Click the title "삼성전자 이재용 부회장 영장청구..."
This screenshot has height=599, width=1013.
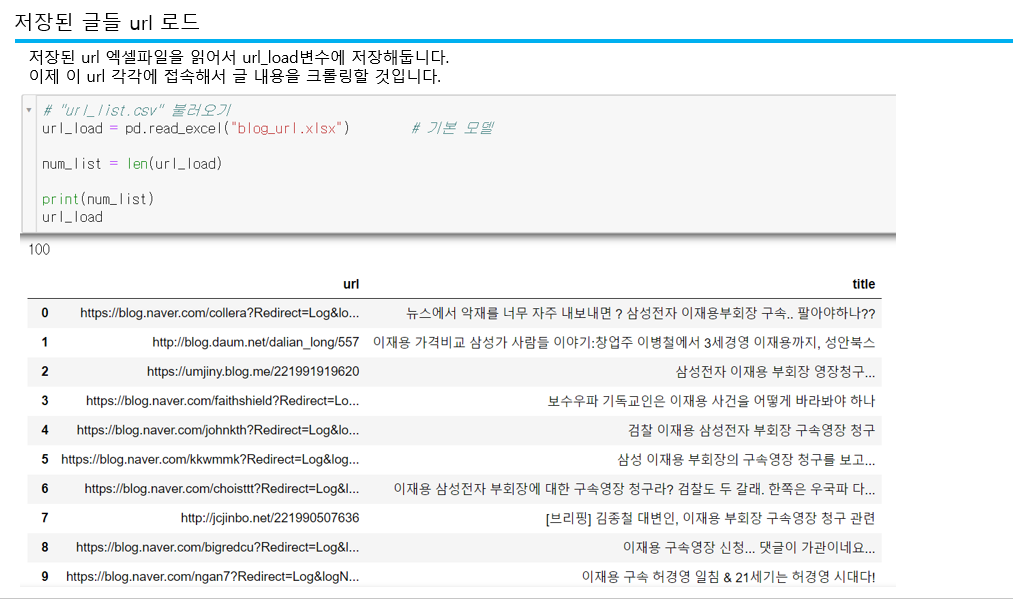click(x=775, y=372)
